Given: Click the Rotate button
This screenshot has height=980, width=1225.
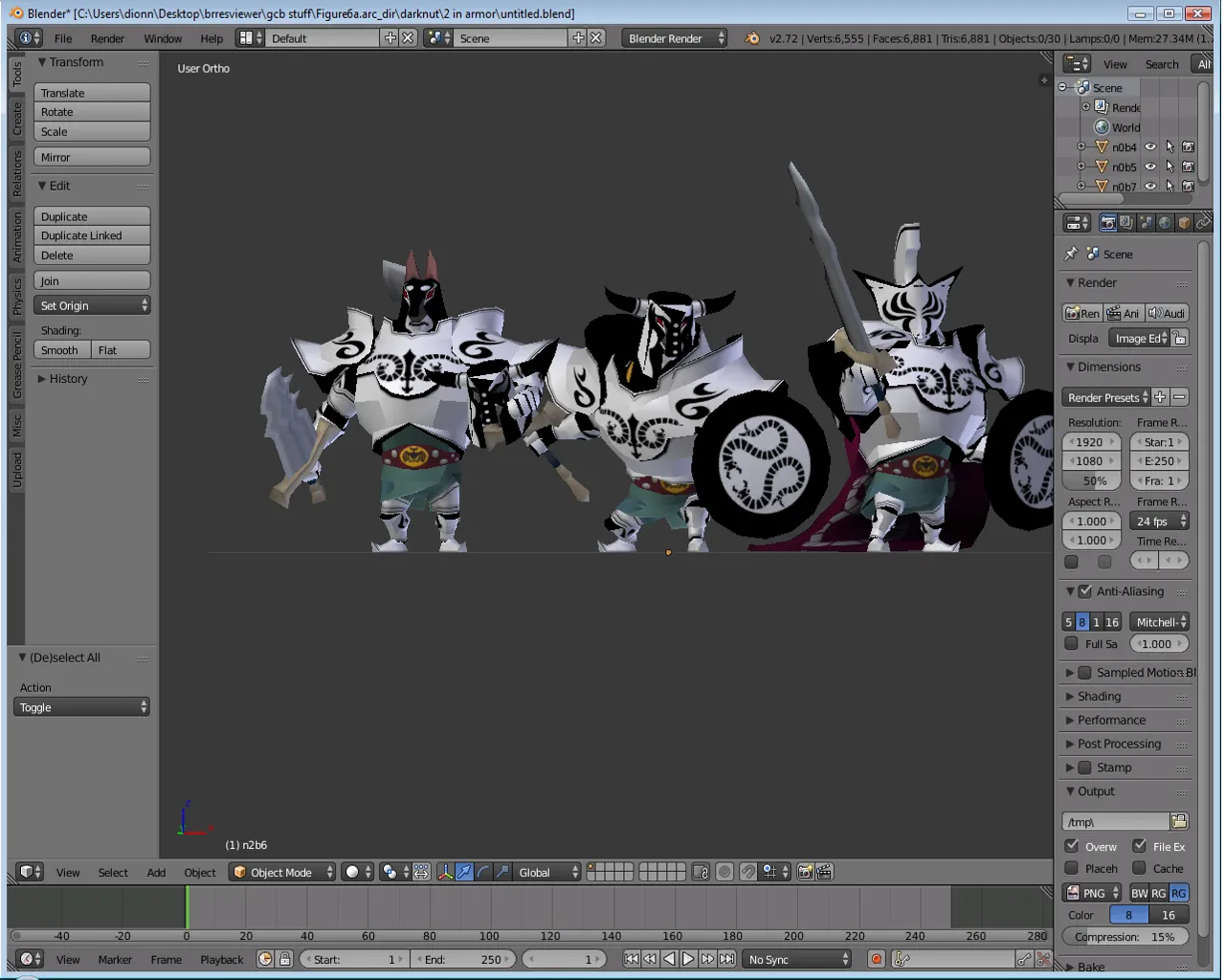Looking at the screenshot, I should tap(92, 112).
